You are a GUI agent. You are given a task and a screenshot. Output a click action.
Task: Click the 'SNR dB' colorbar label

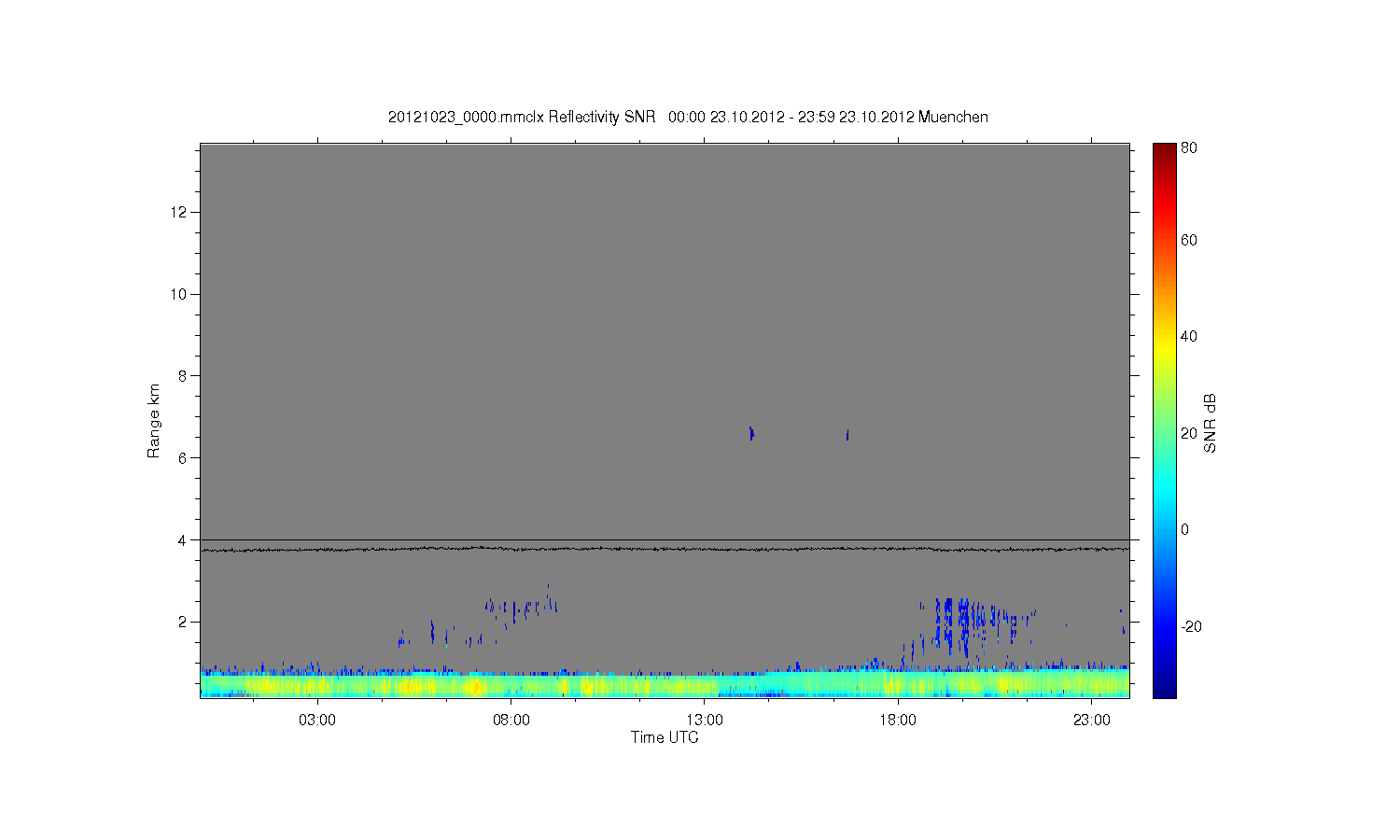click(x=1211, y=423)
